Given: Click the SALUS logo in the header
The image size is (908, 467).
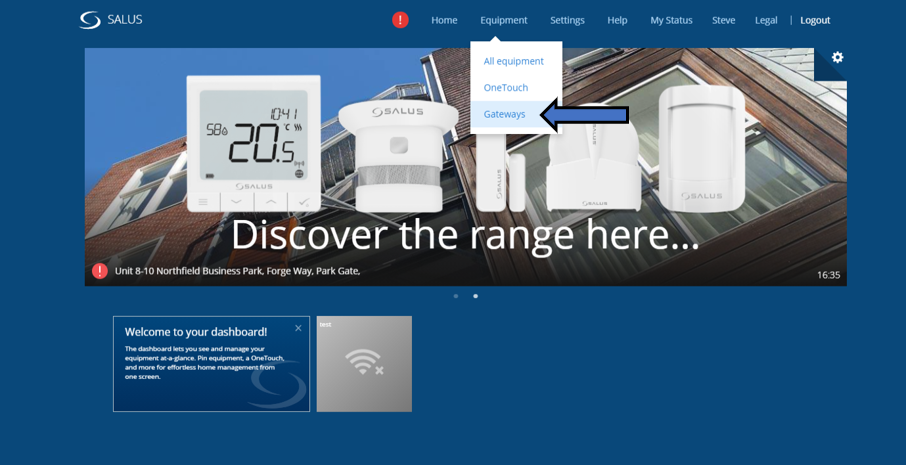Looking at the screenshot, I should [x=111, y=20].
